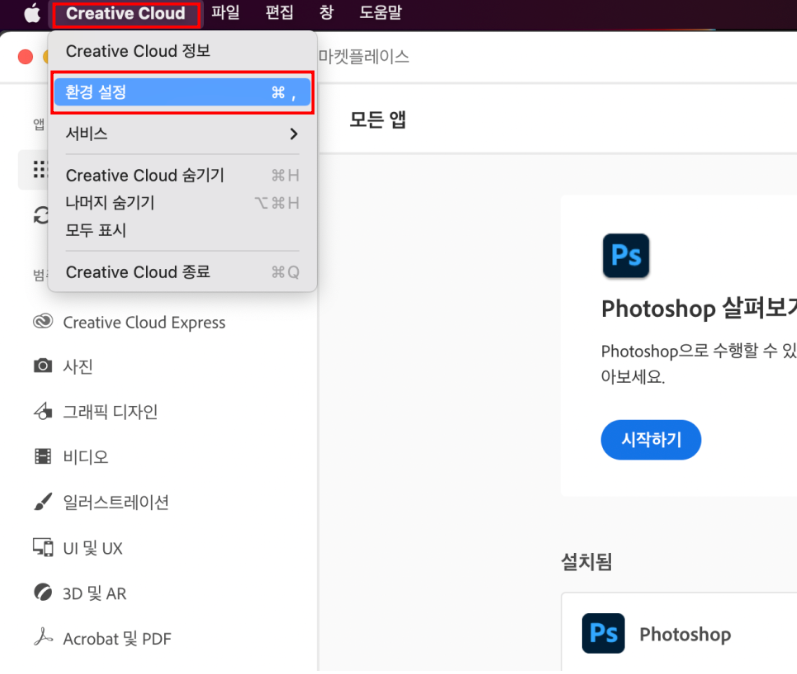Open the Creative Cloud menu bar item
The image size is (797, 674).
pyautogui.click(x=126, y=13)
